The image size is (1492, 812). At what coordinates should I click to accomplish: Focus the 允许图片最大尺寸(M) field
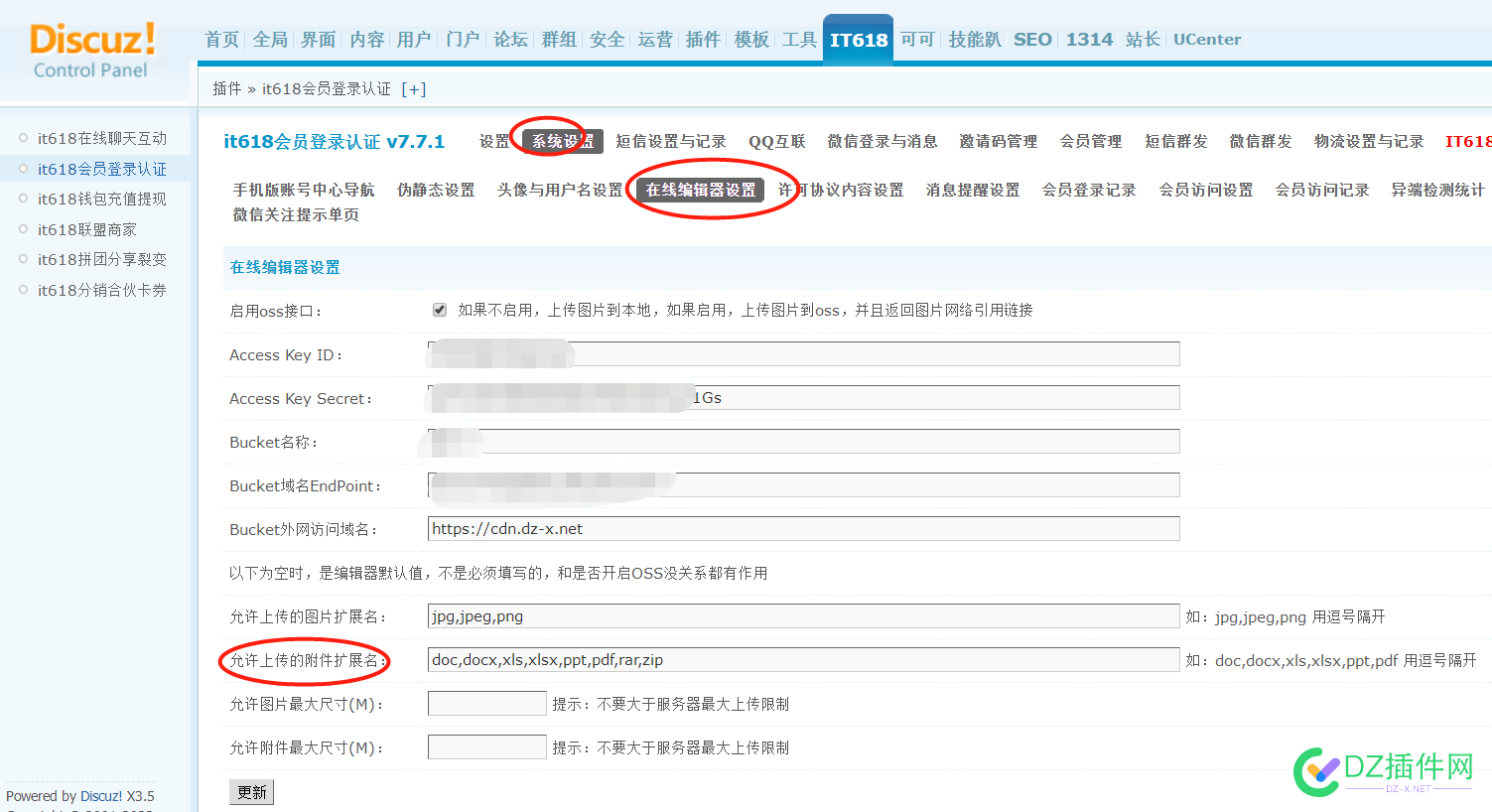(x=487, y=704)
